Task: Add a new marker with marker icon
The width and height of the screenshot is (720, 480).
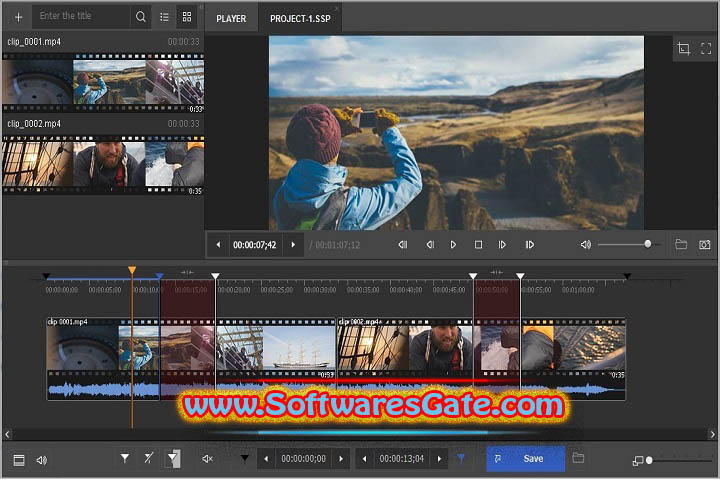Action: coord(124,458)
